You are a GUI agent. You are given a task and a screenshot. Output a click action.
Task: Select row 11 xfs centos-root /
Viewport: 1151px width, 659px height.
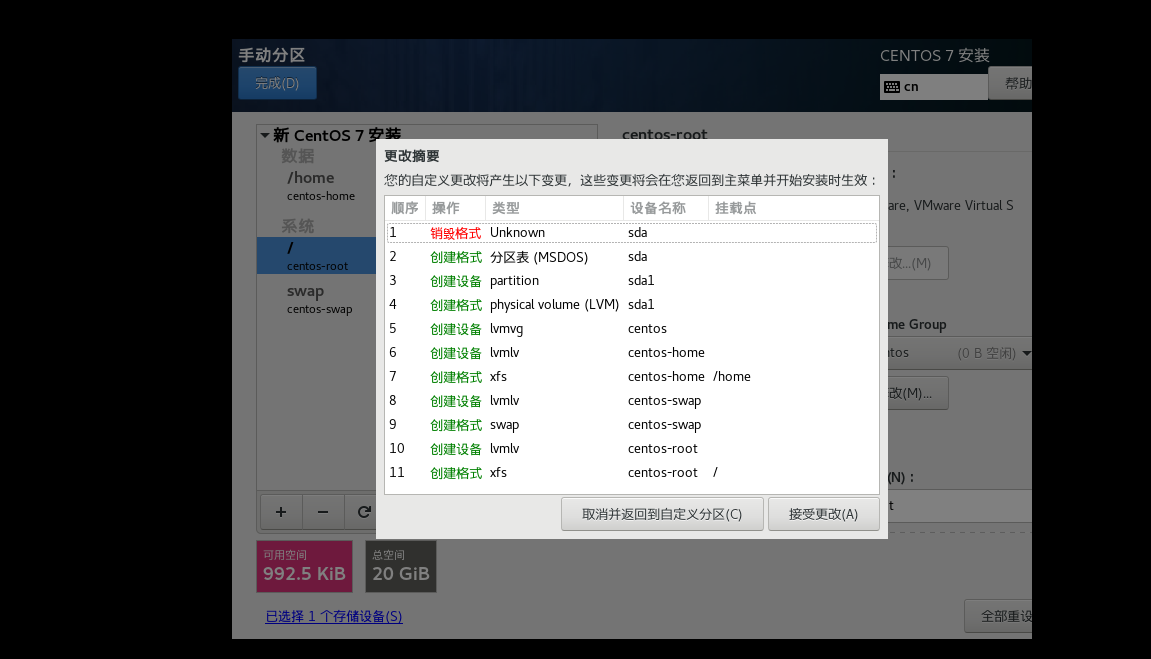tap(631, 473)
